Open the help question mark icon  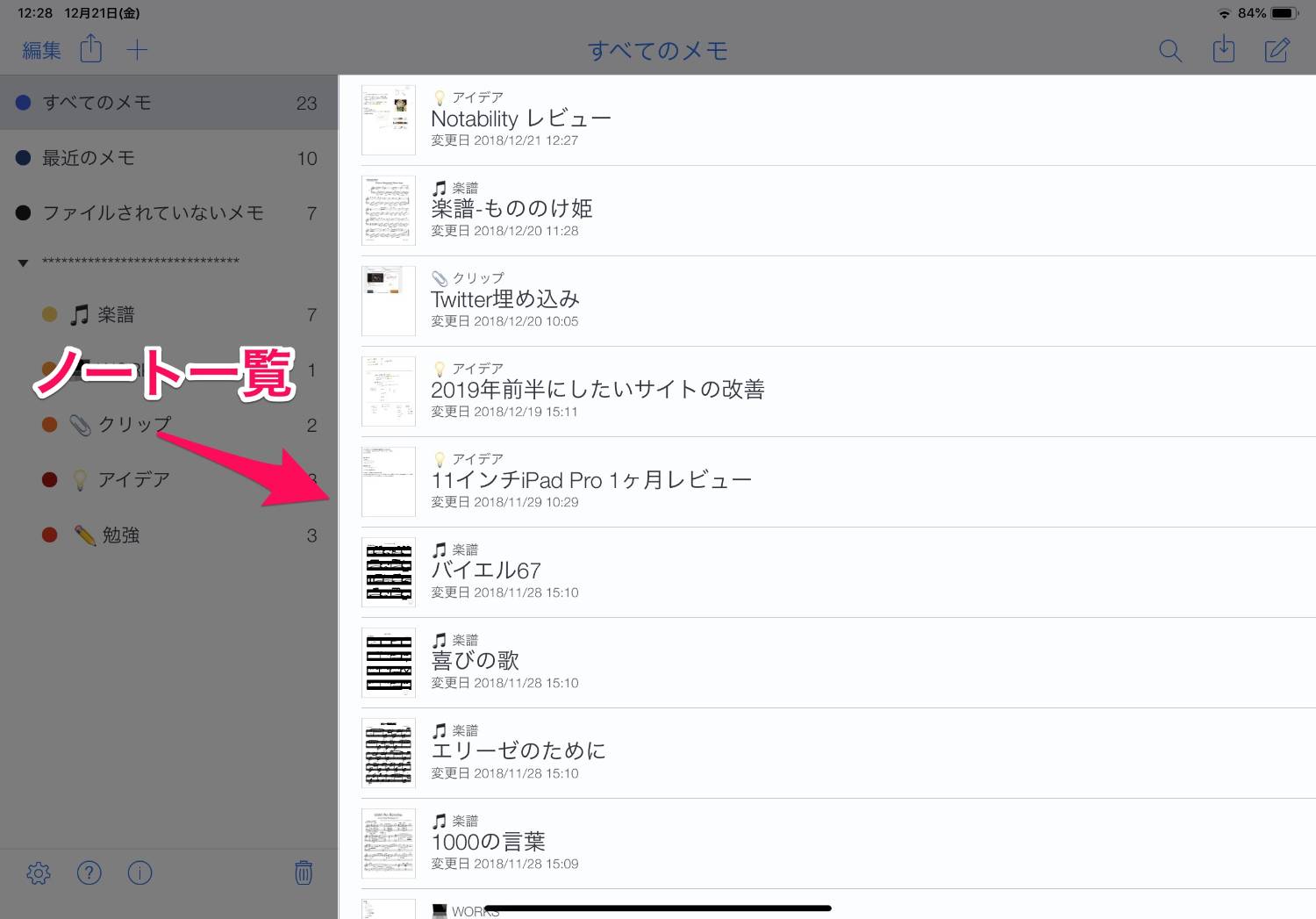(x=89, y=872)
